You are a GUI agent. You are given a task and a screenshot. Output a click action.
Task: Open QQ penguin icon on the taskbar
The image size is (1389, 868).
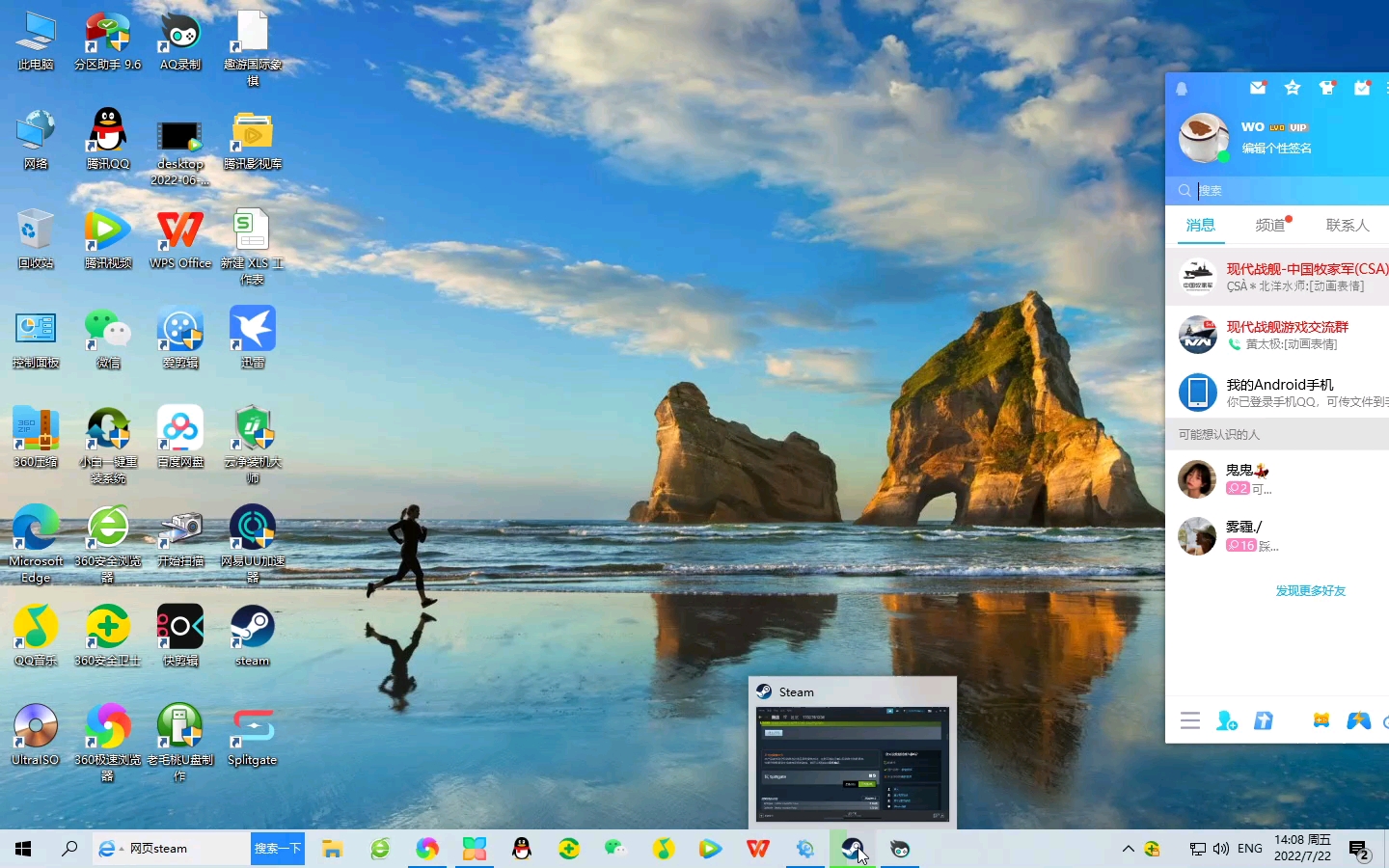pyautogui.click(x=522, y=849)
